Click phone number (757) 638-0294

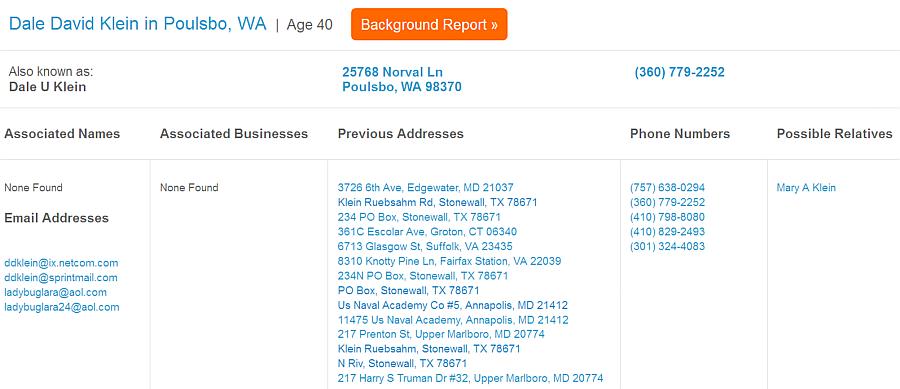[x=668, y=188]
